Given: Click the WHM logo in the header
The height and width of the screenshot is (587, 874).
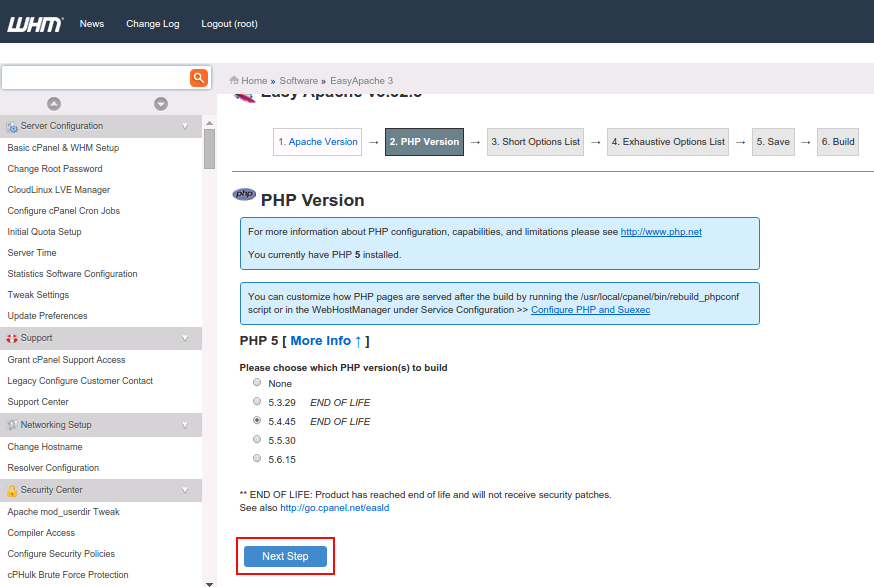Looking at the screenshot, I should click(35, 23).
